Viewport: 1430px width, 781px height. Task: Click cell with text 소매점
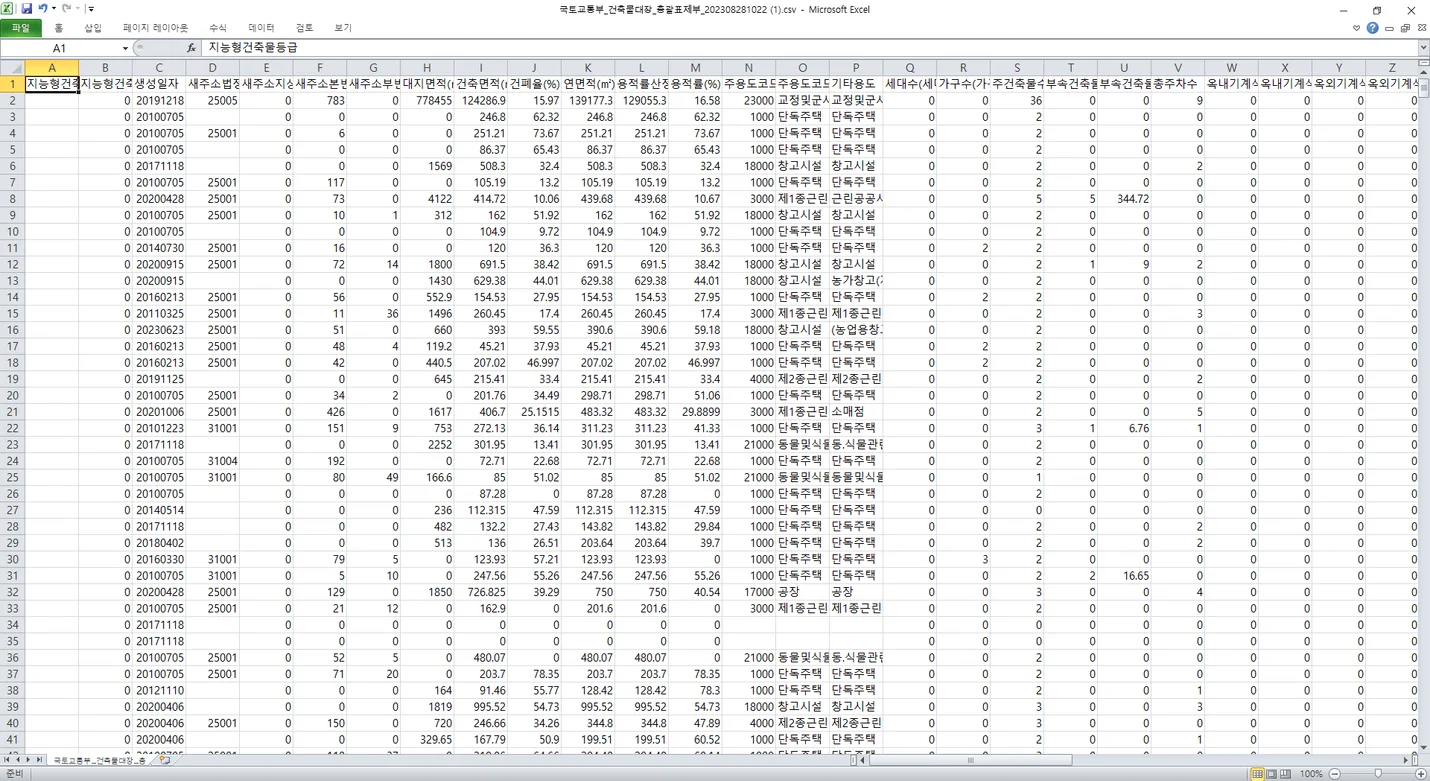tap(856, 412)
